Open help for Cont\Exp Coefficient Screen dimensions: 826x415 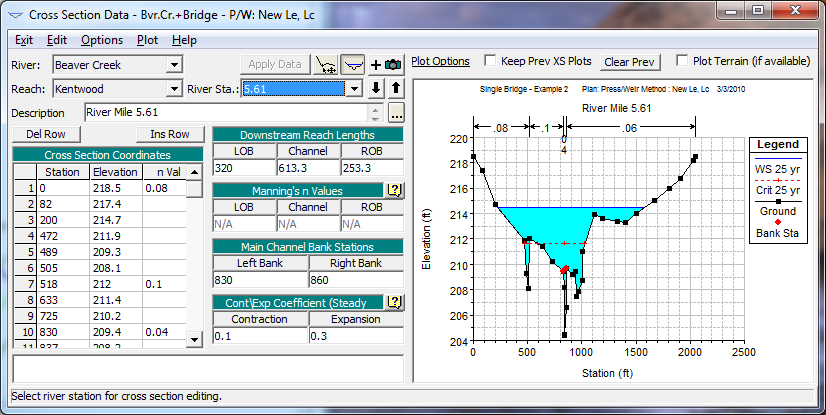(x=394, y=302)
